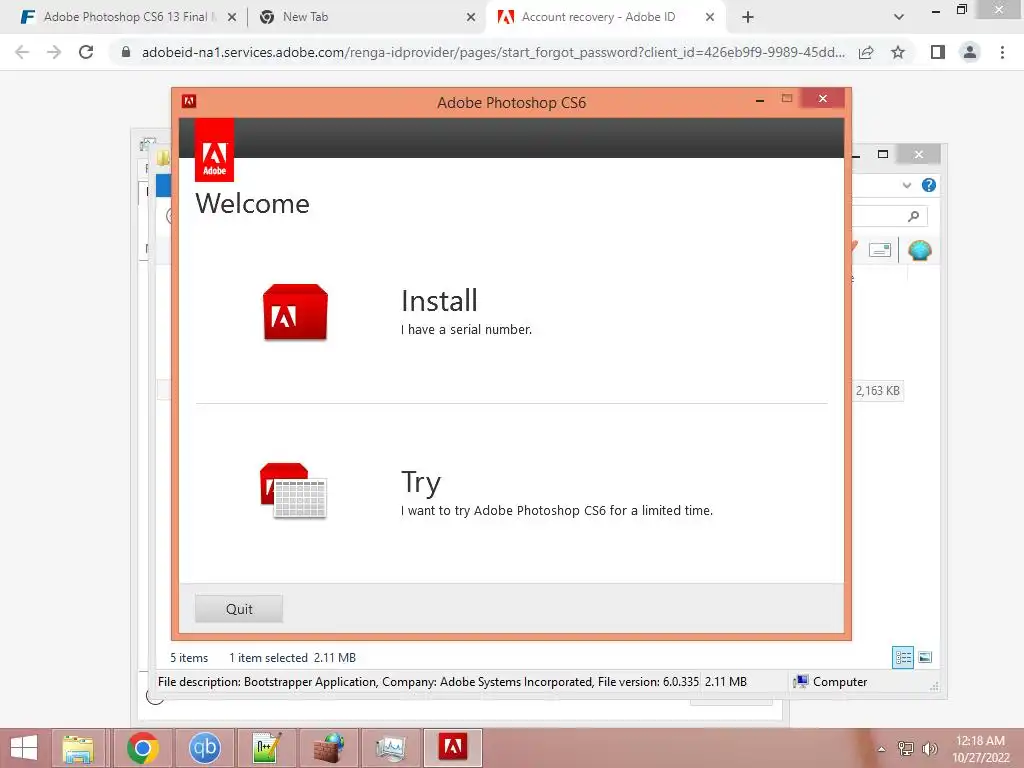Screen dimensions: 1024x768
Task: Close the Adobe Photoshop CS6 installer window
Action: coord(823,99)
